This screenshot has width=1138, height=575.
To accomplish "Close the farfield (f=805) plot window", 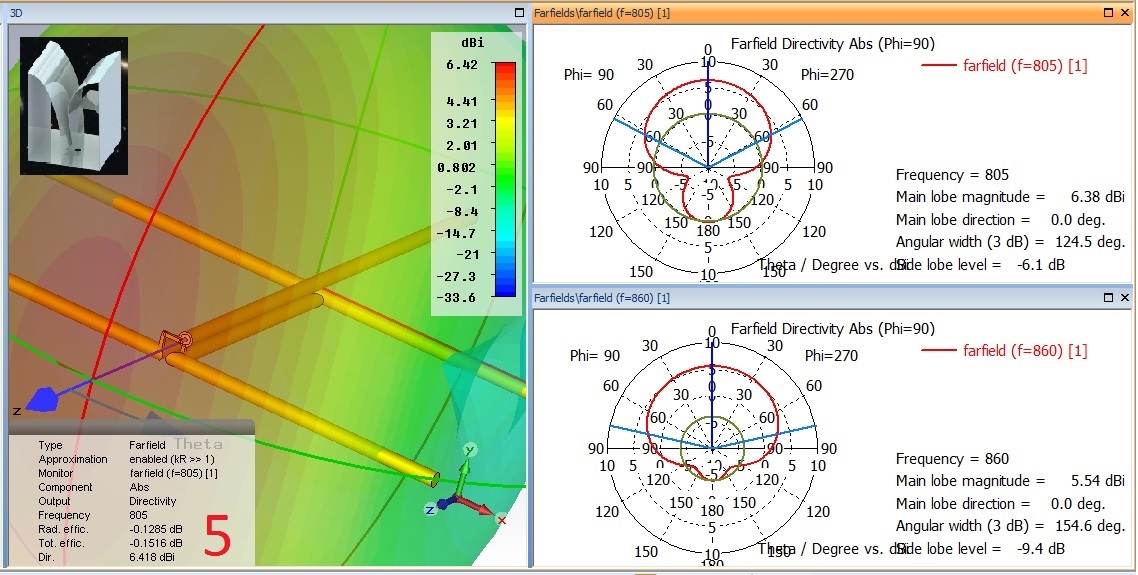I will click(1124, 13).
